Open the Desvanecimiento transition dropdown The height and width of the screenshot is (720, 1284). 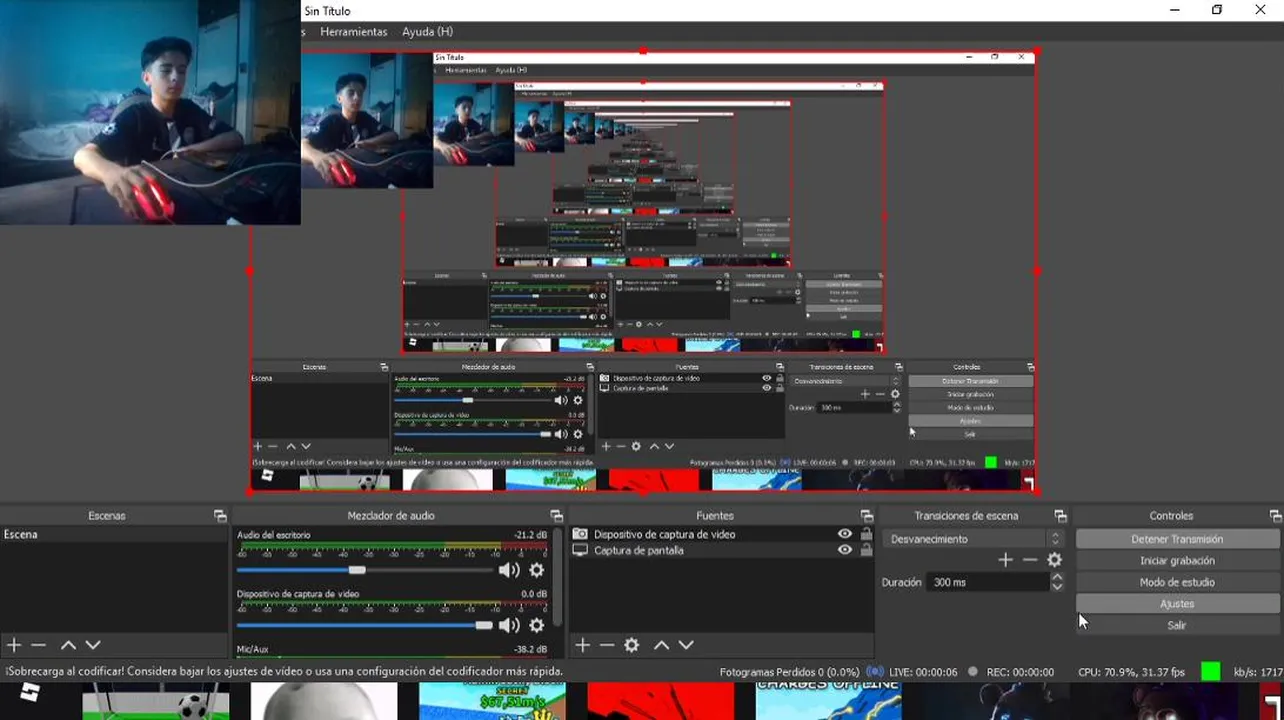(x=974, y=539)
